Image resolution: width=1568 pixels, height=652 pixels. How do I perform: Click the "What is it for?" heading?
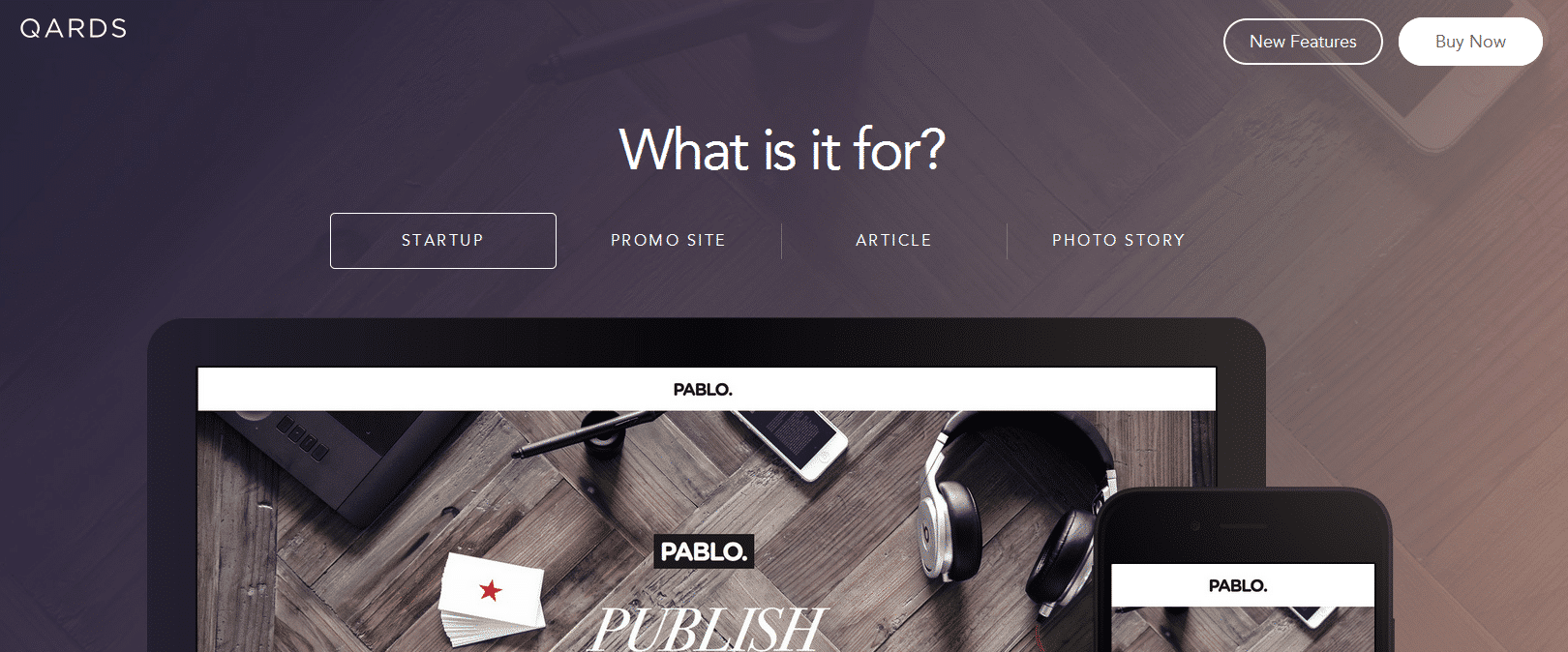(x=782, y=150)
